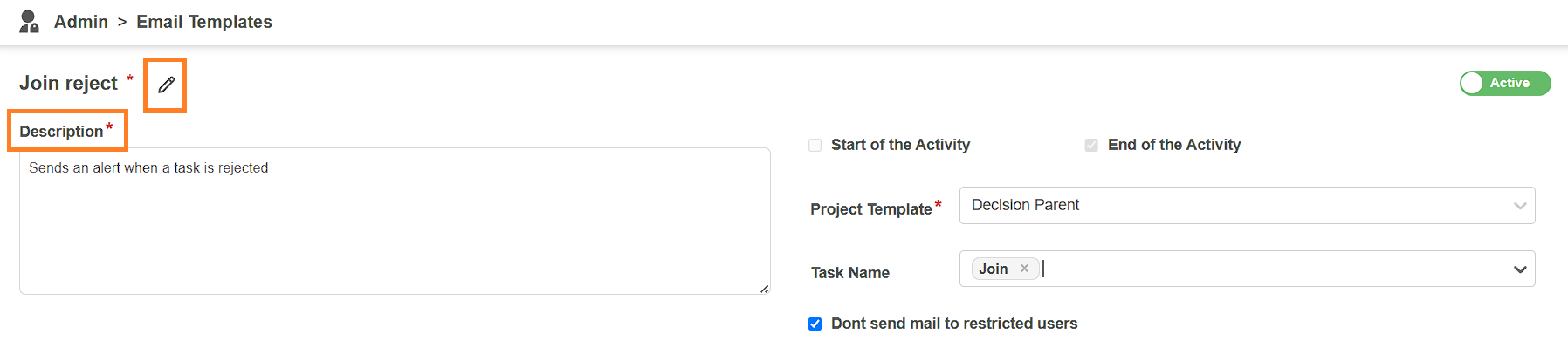The image size is (1568, 341).
Task: Click the Project Template label
Action: click(x=870, y=209)
